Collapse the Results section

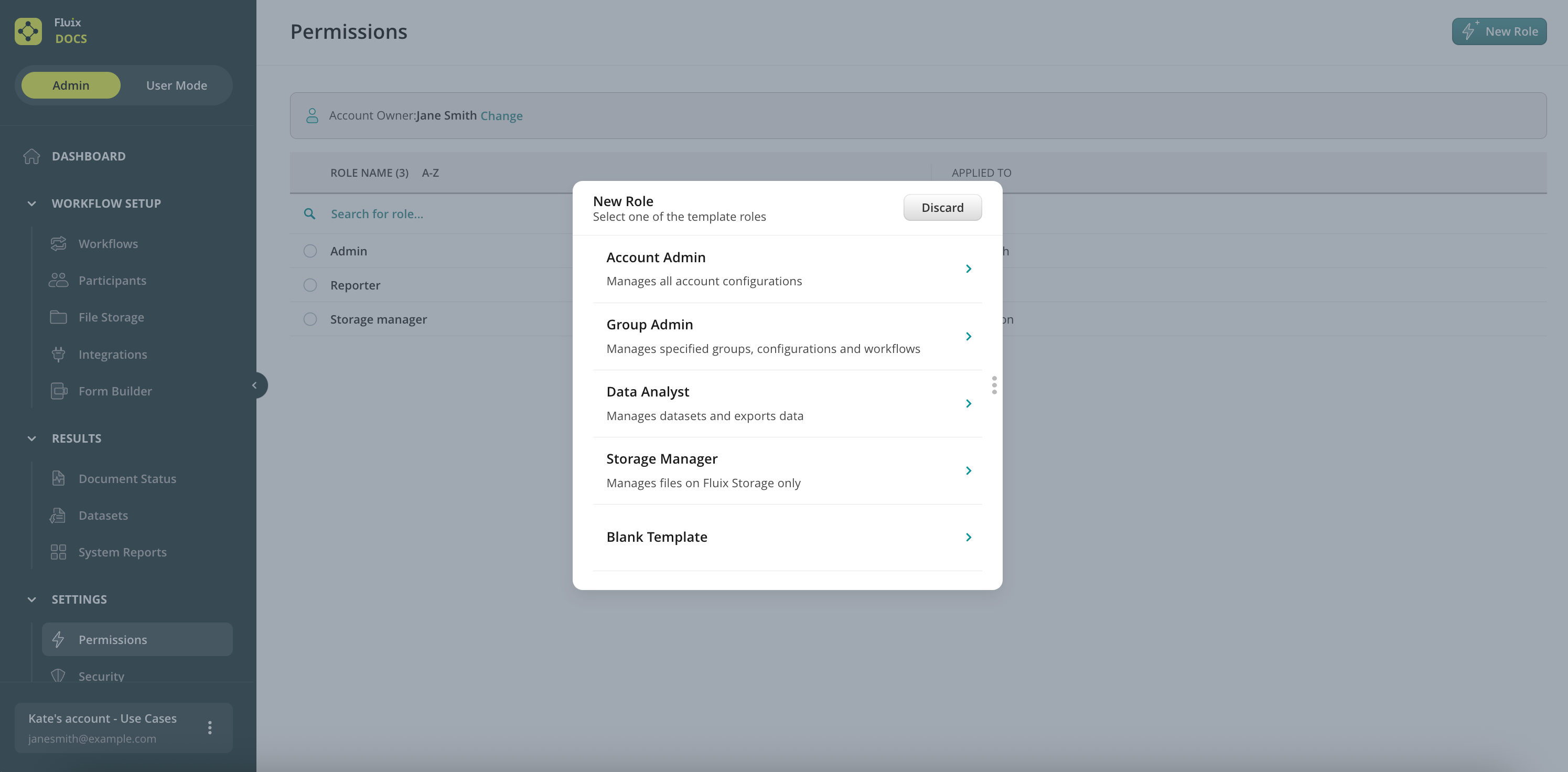(31, 438)
